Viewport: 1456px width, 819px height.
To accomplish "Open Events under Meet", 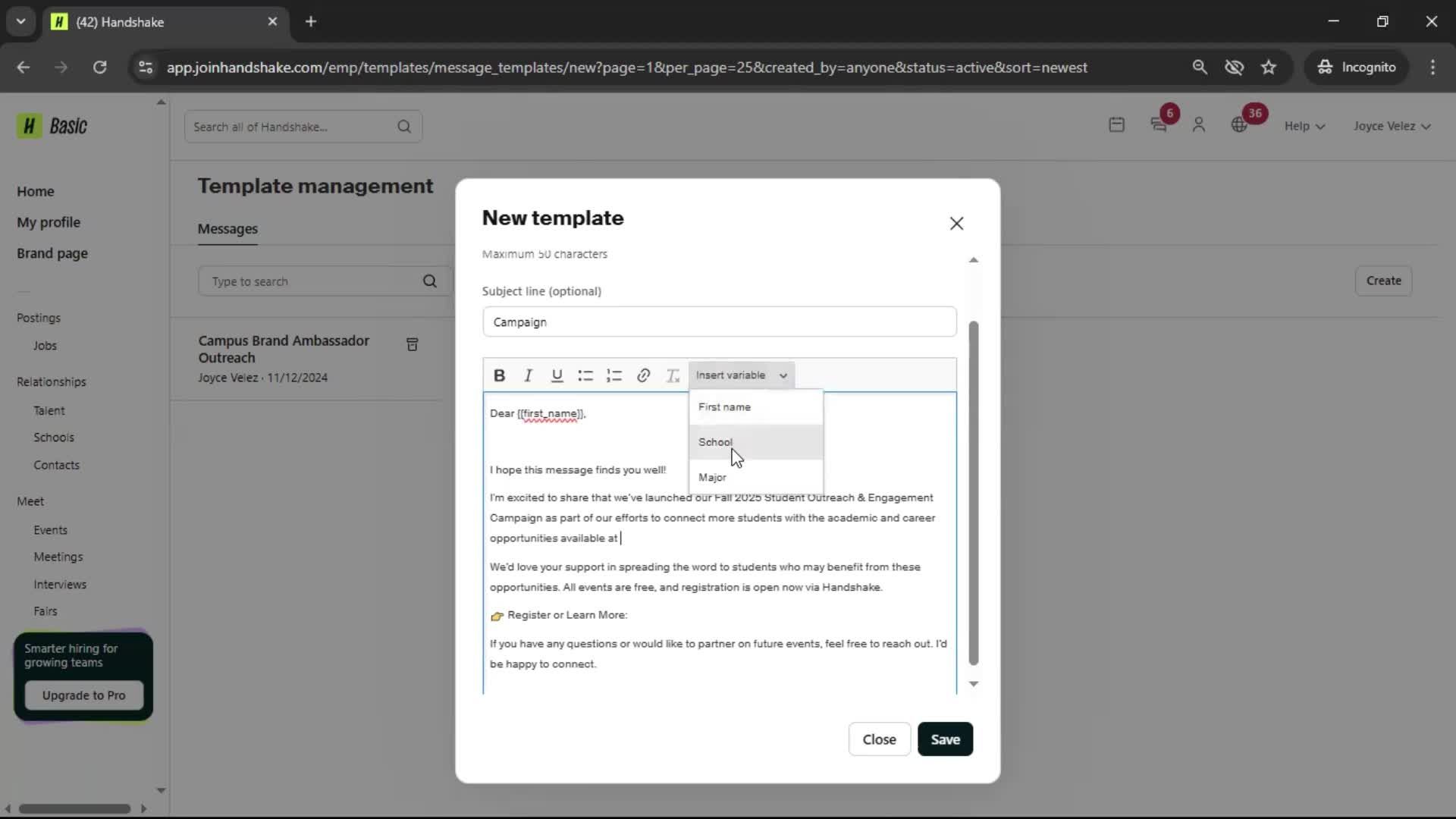I will 50,530.
